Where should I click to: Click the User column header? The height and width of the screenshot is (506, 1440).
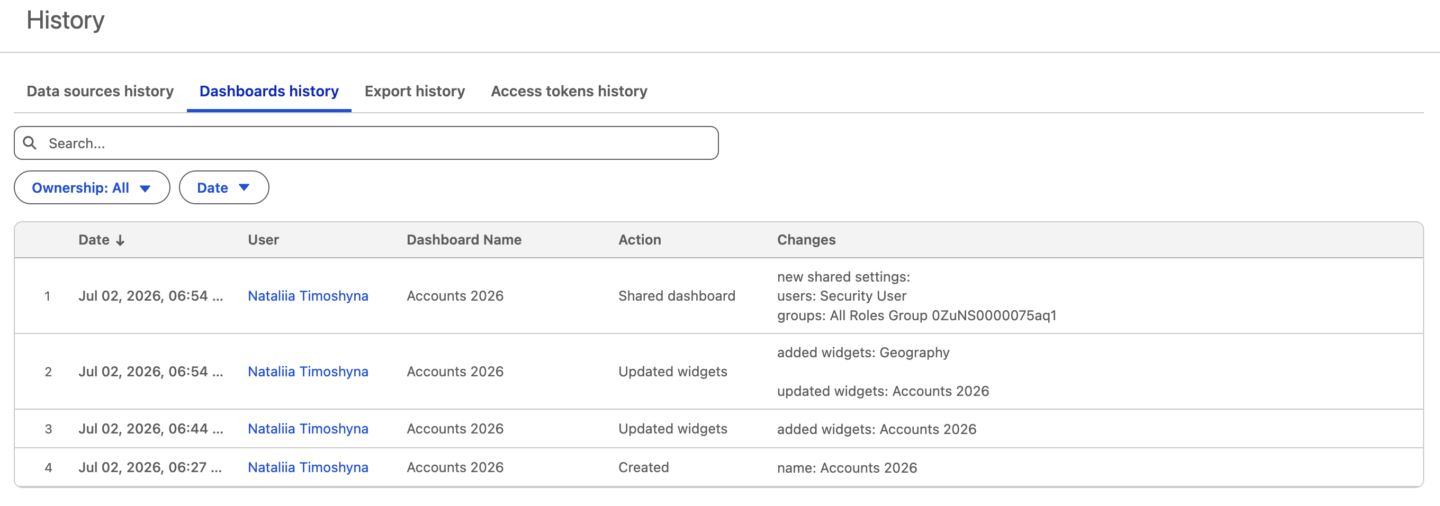coord(263,240)
